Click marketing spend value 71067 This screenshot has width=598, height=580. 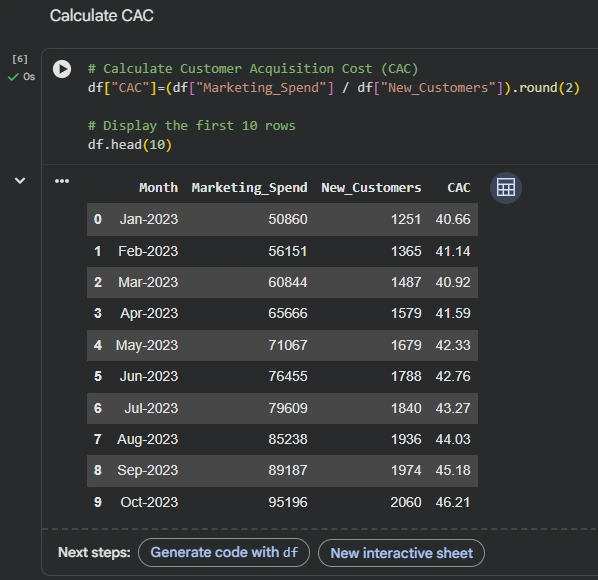[288, 345]
